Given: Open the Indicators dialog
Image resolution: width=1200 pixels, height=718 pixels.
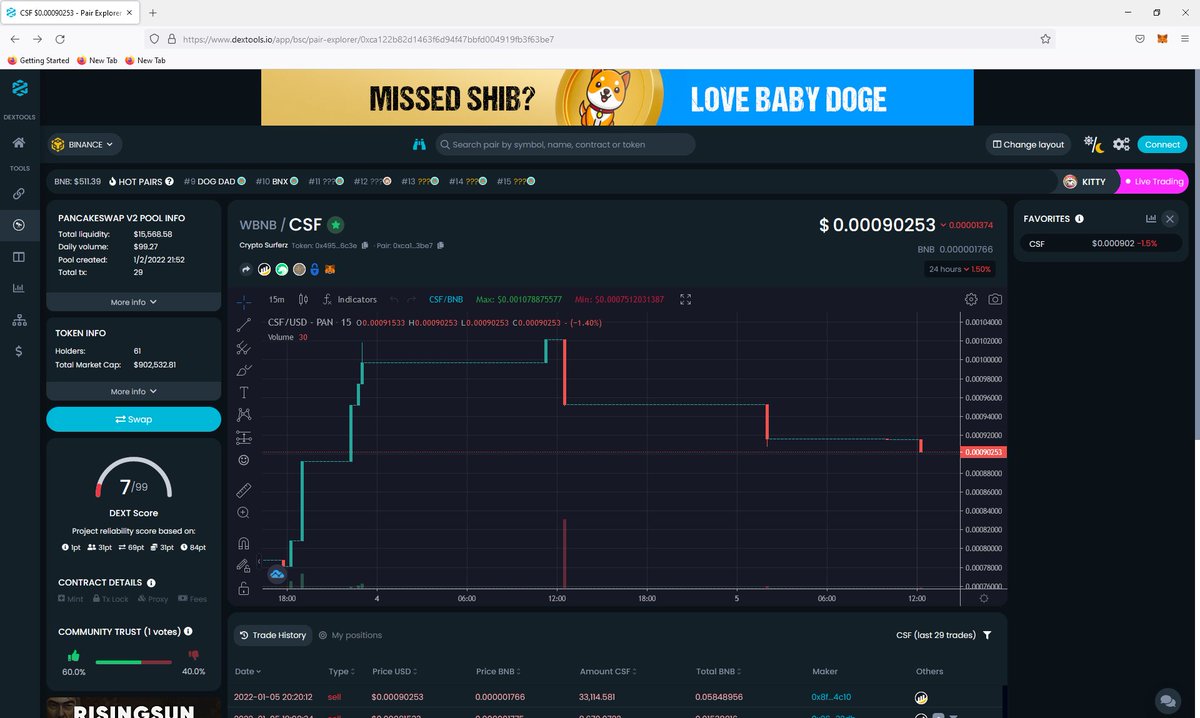Looking at the screenshot, I should coord(349,299).
